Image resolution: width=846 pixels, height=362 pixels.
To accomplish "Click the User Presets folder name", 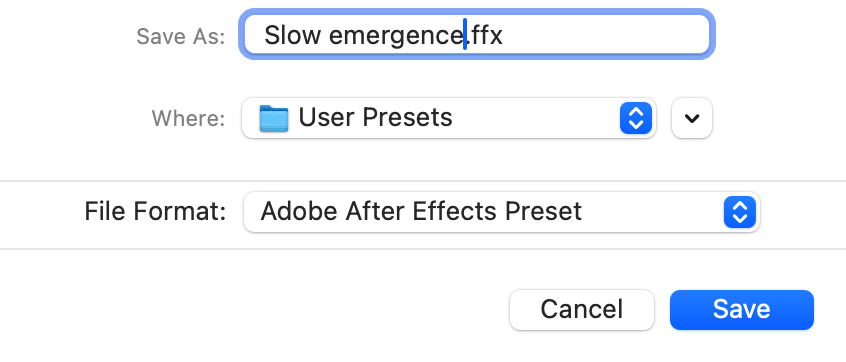I will (x=375, y=117).
